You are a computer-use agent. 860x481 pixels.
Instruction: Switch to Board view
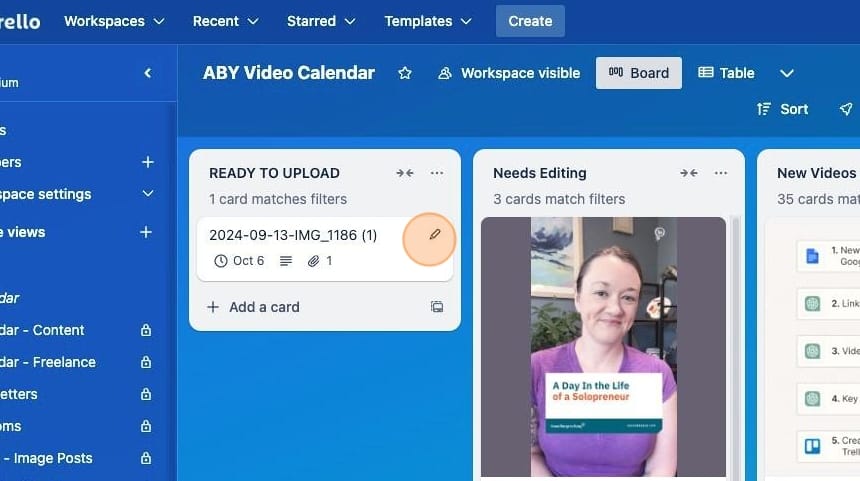point(638,73)
